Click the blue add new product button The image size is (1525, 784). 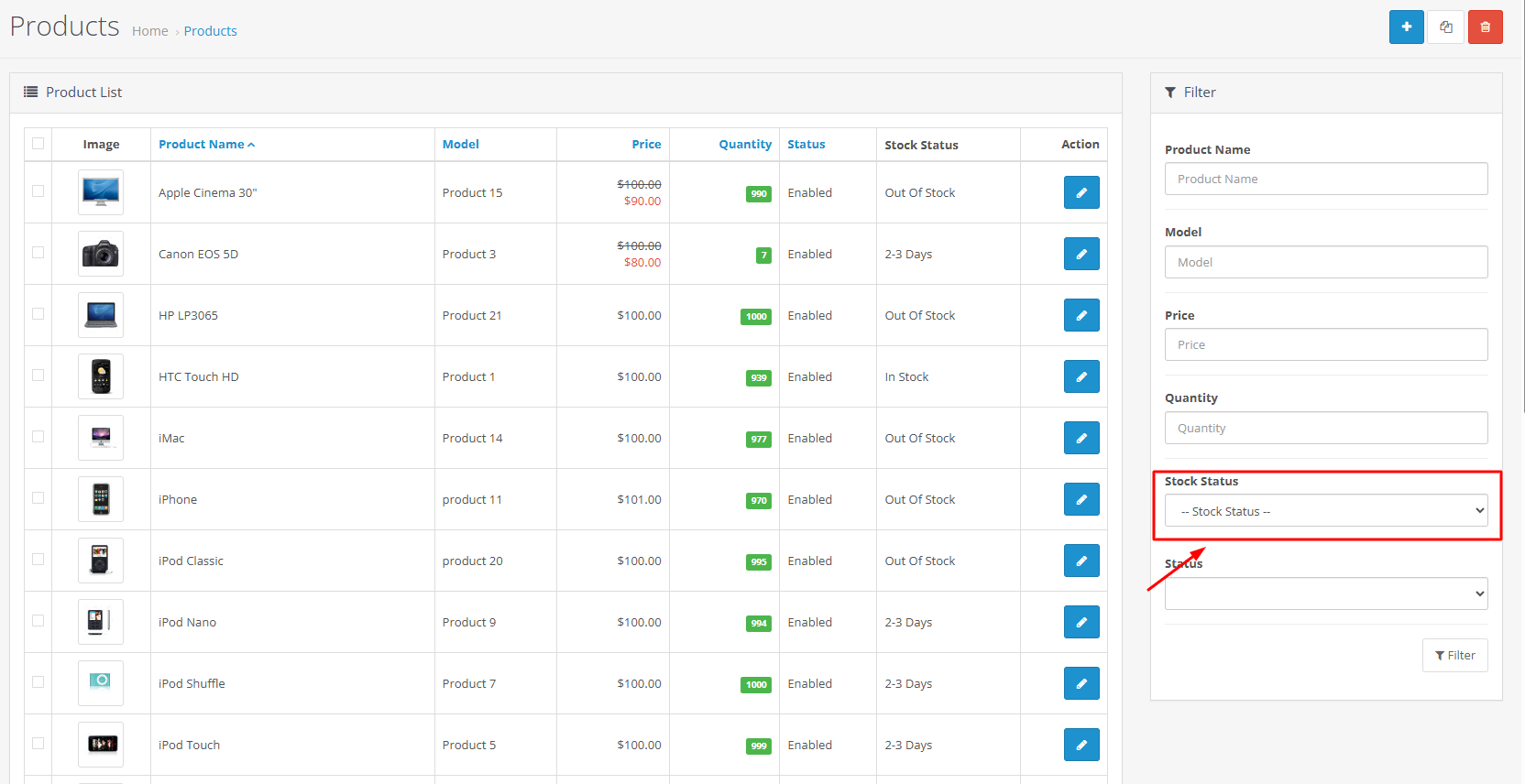pyautogui.click(x=1406, y=27)
